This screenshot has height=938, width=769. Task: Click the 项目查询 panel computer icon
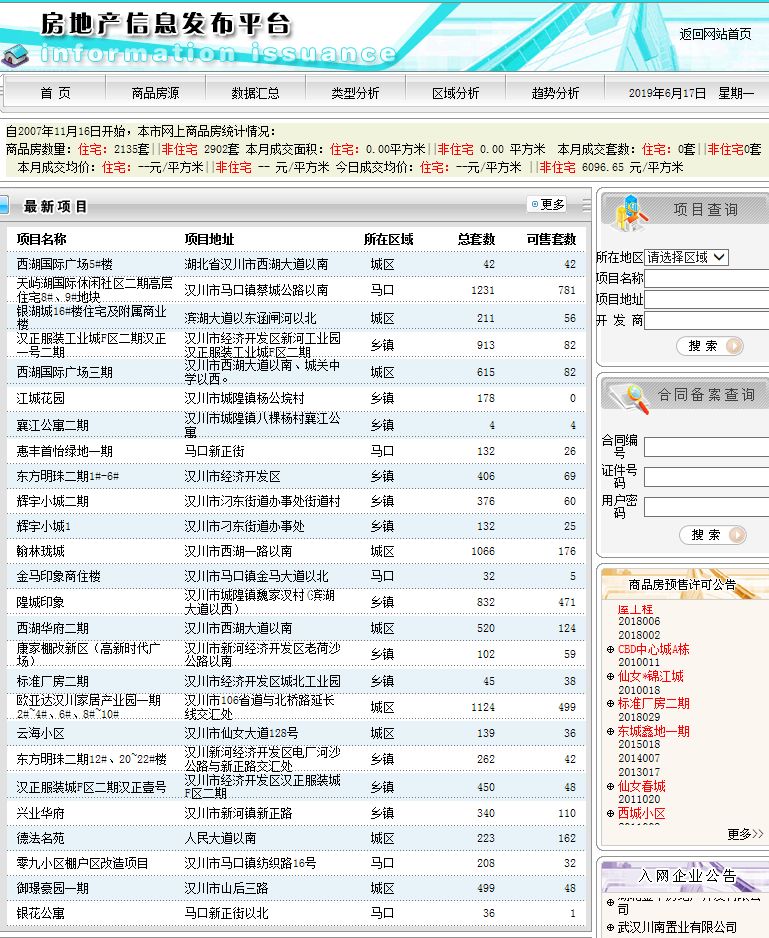pyautogui.click(x=630, y=213)
